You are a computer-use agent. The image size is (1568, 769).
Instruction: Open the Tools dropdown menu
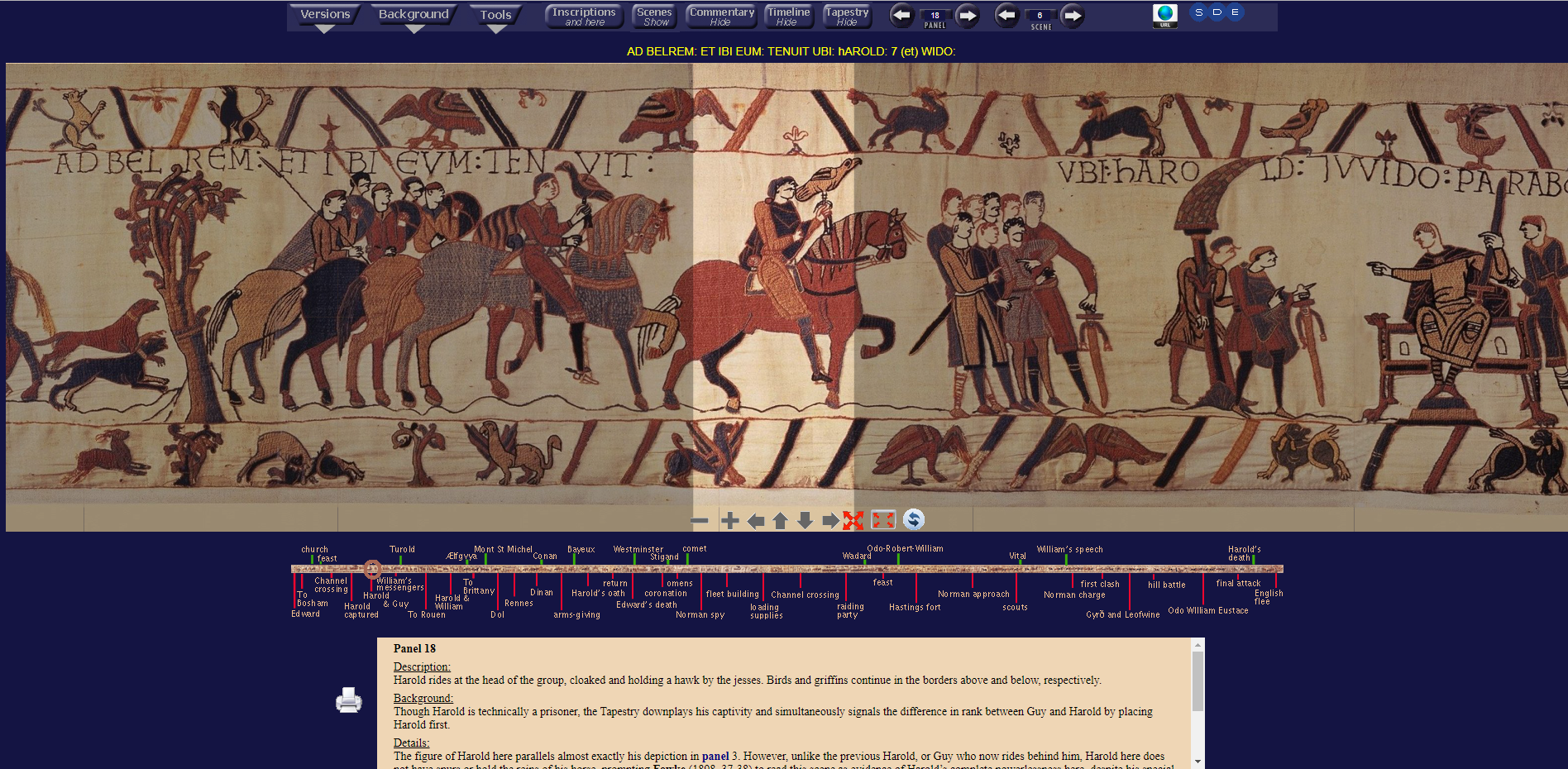pos(495,15)
